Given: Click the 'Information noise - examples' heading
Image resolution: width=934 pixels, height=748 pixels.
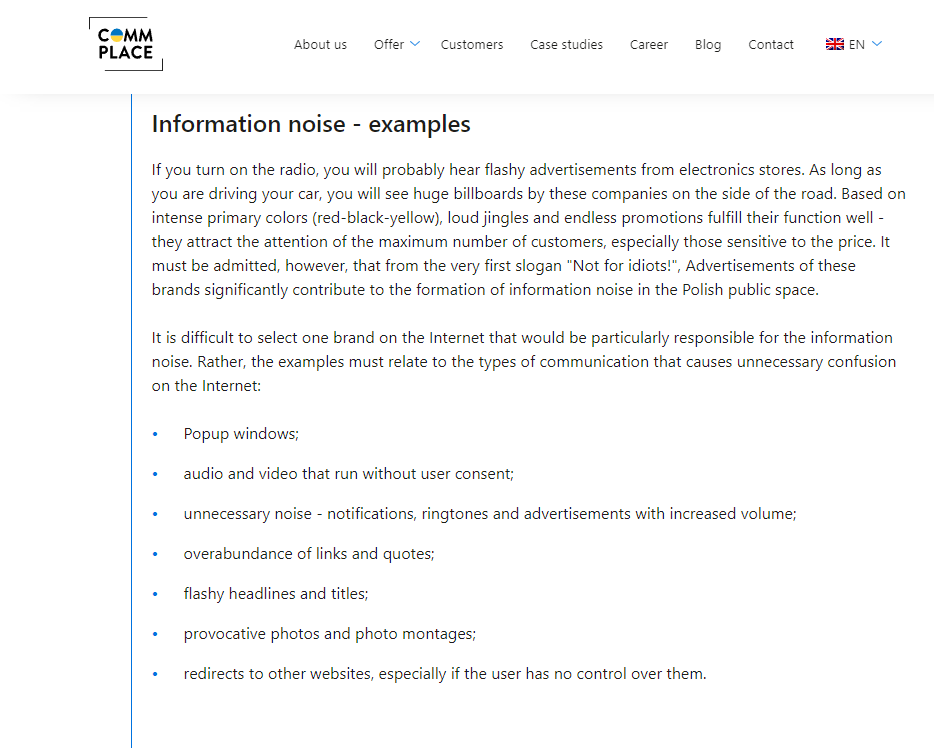Looking at the screenshot, I should click(311, 124).
